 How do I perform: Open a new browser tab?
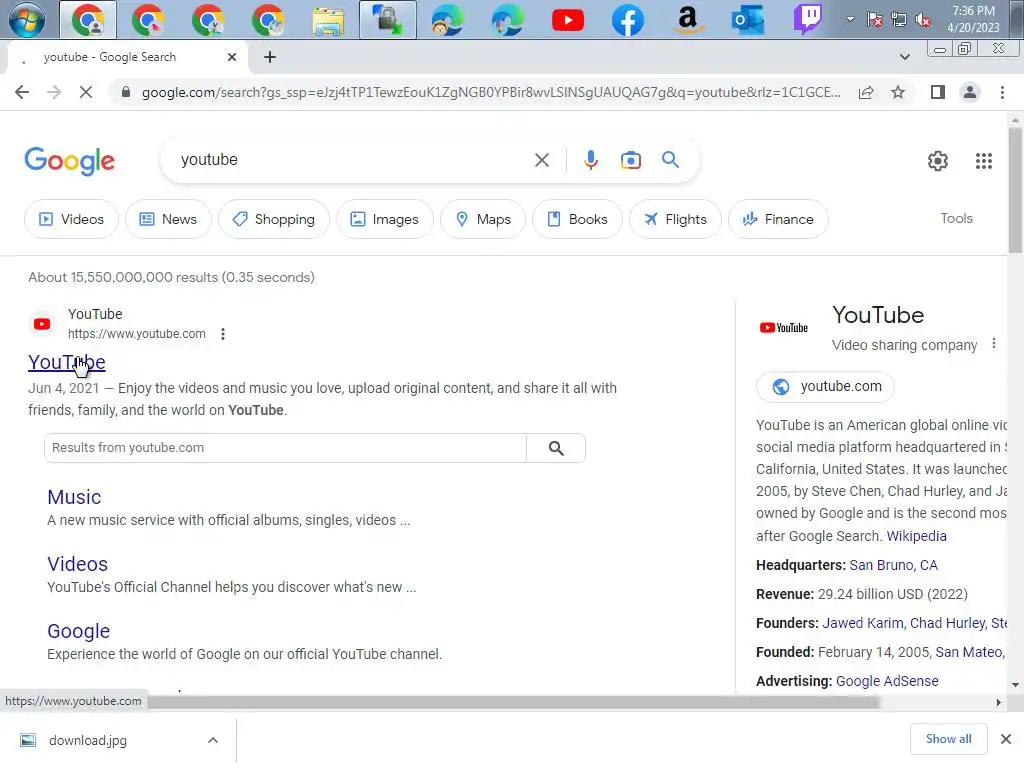(x=270, y=57)
